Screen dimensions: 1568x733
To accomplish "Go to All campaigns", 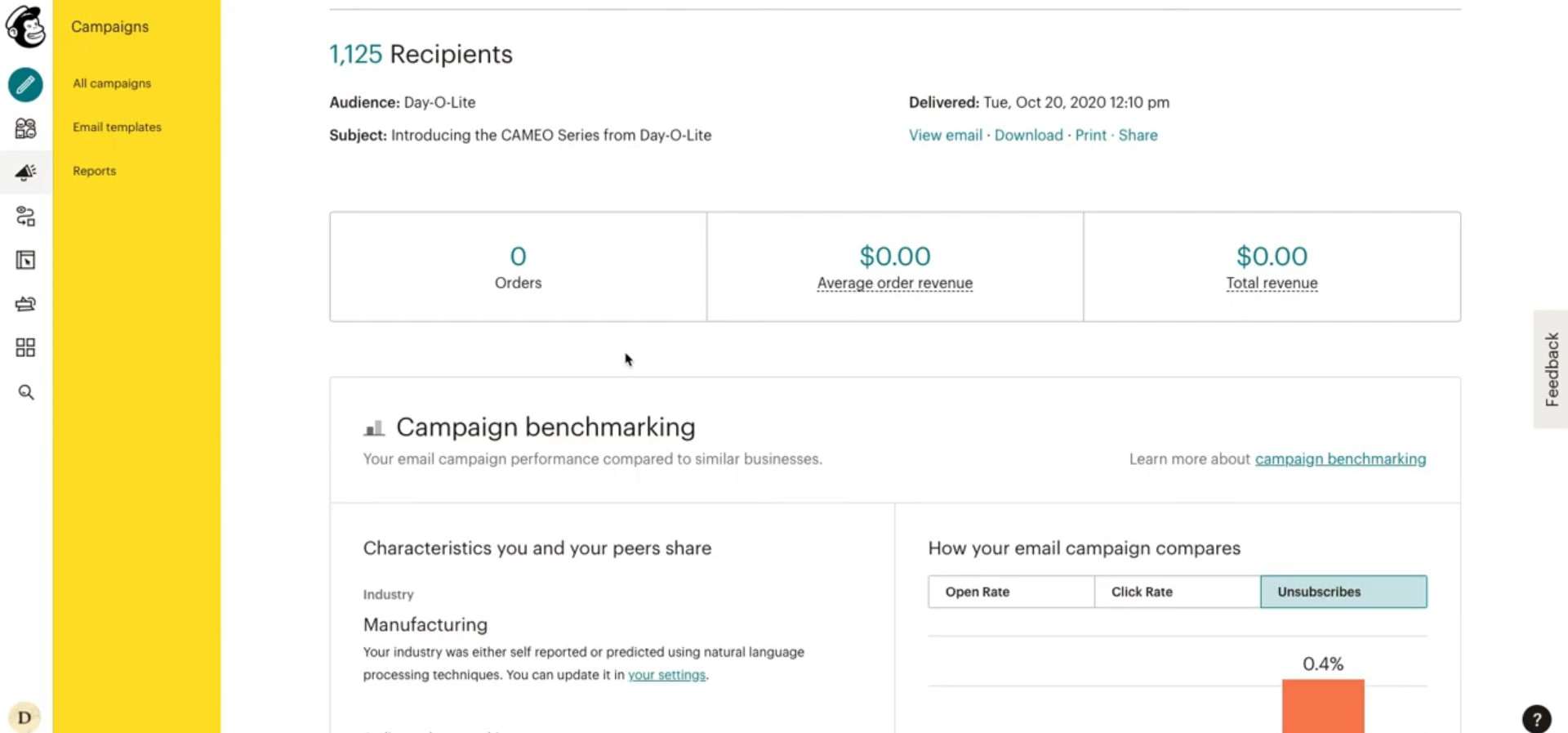I will click(x=112, y=83).
